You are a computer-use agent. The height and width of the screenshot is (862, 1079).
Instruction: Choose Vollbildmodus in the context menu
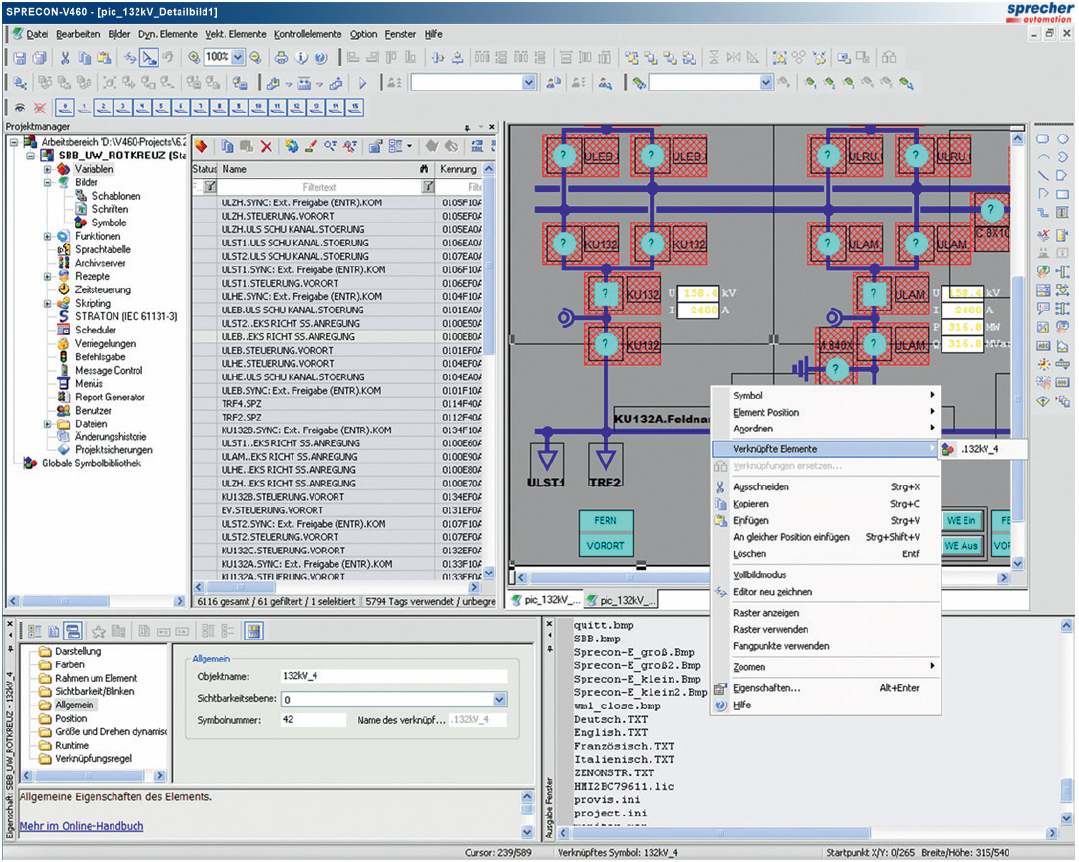coord(826,574)
